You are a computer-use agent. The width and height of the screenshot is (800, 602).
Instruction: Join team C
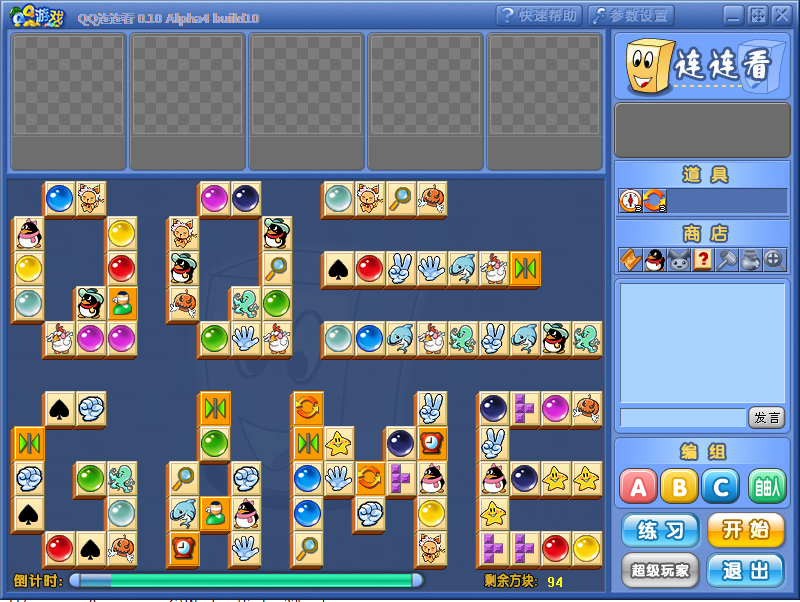720,487
